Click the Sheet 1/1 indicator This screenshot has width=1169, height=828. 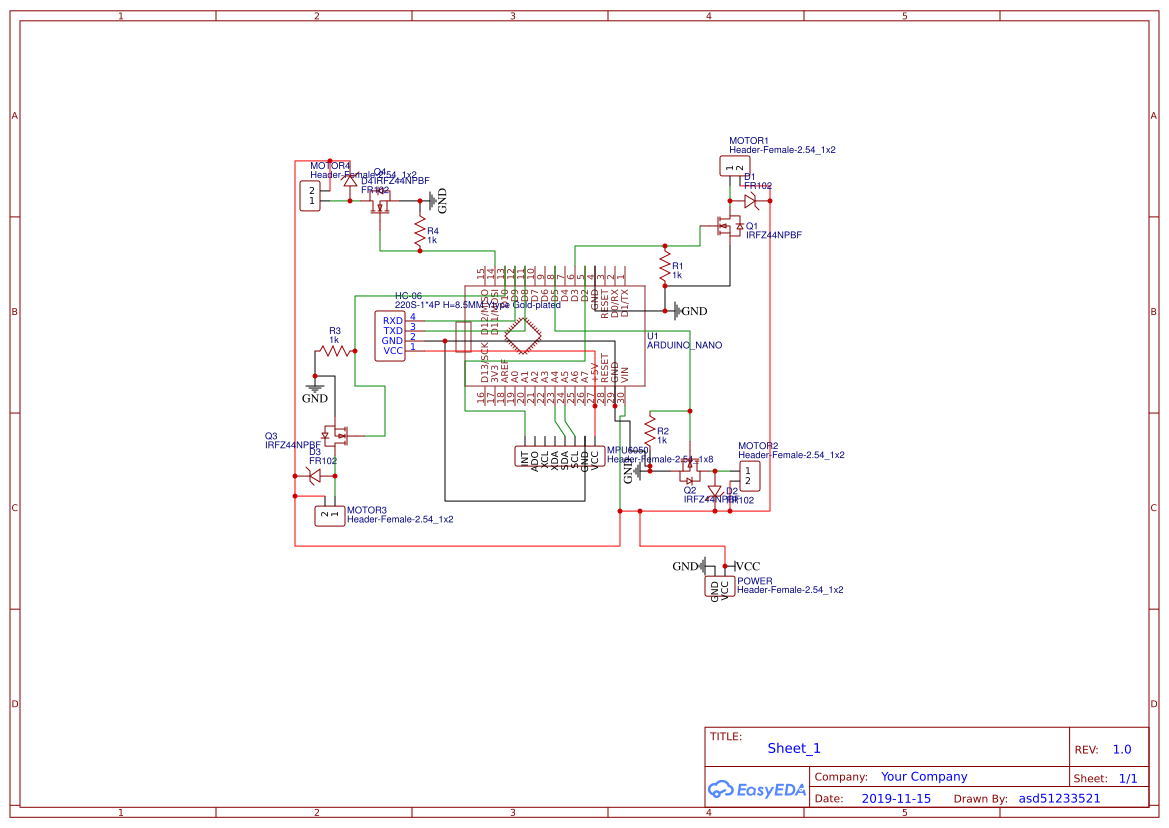pyautogui.click(x=1130, y=777)
